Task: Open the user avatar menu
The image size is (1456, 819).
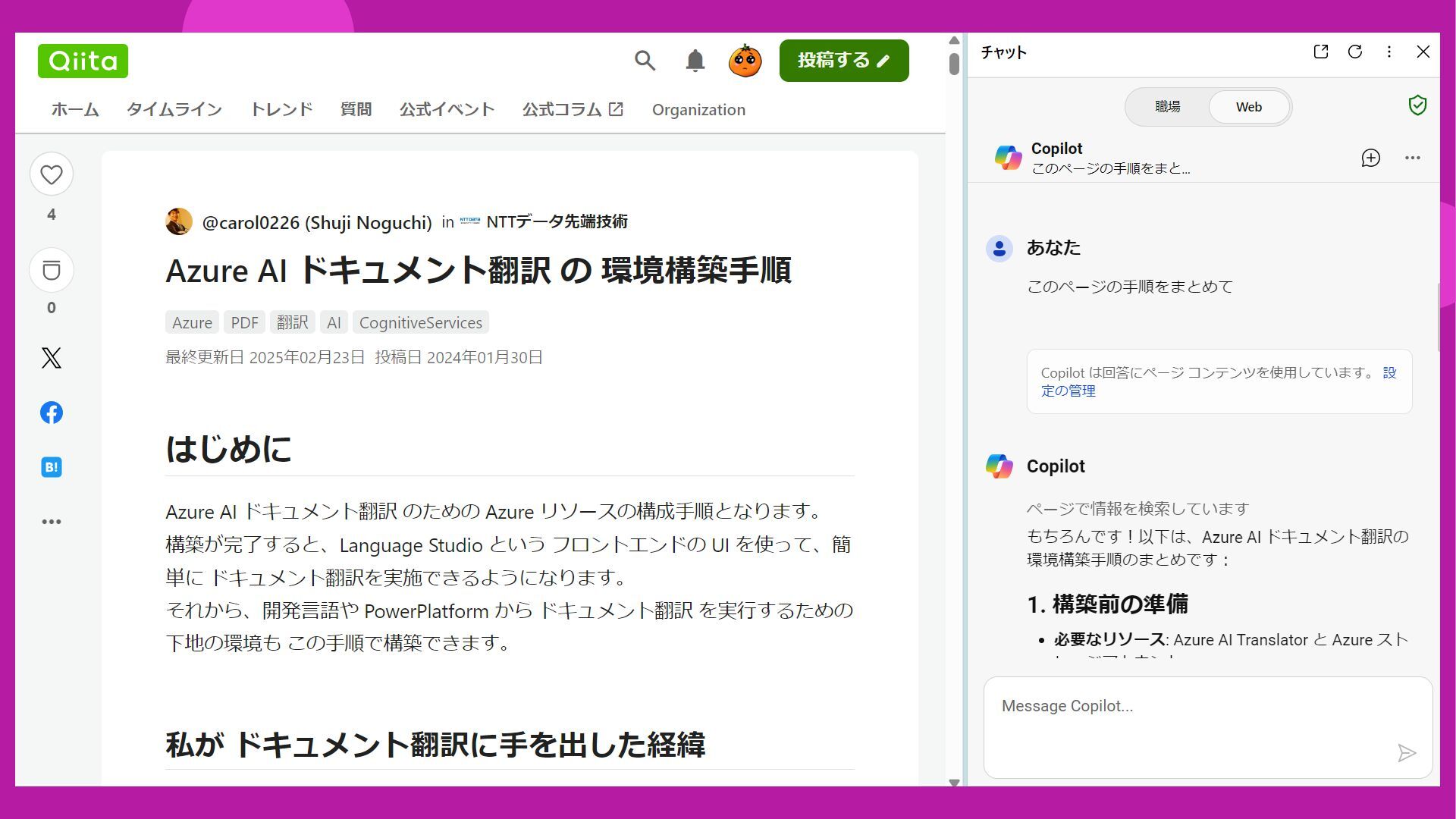Action: point(745,61)
